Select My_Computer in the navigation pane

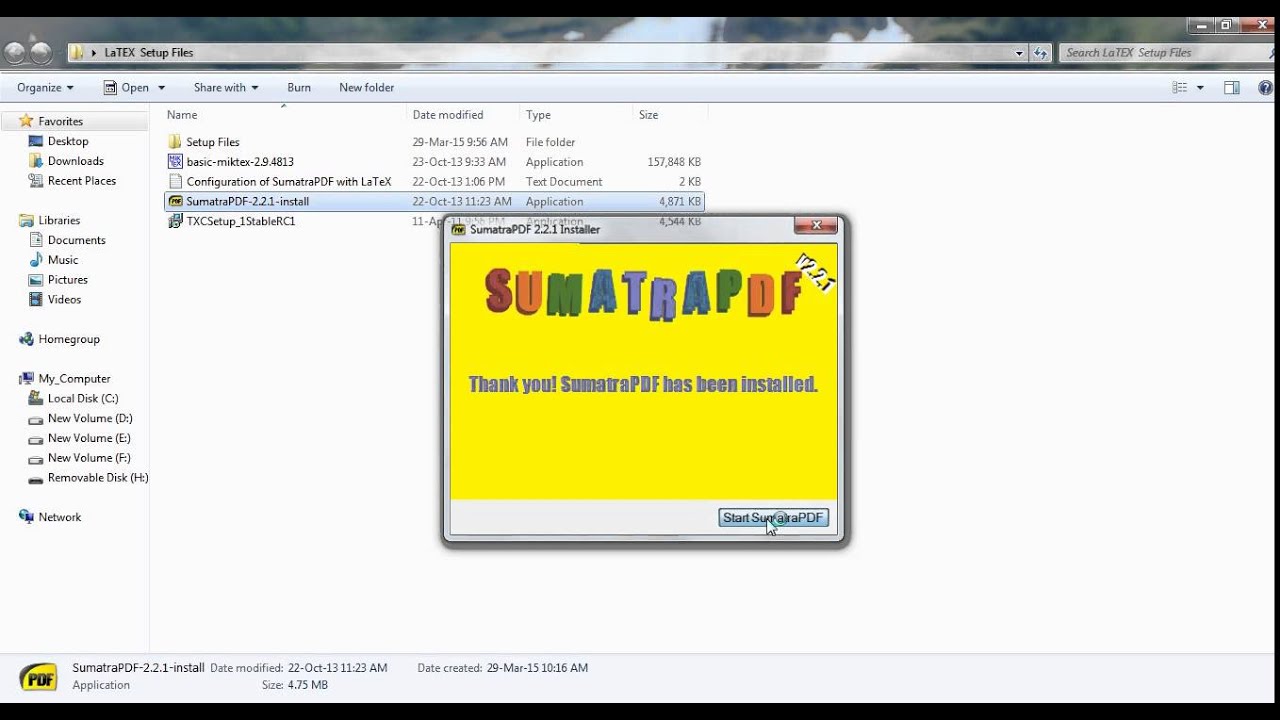click(x=74, y=379)
